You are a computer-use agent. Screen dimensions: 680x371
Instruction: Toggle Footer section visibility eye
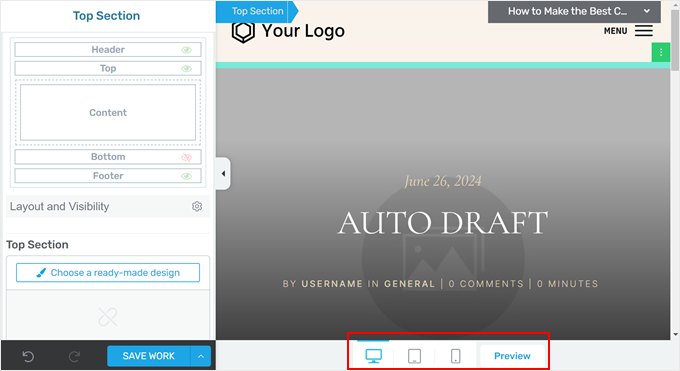pos(186,176)
